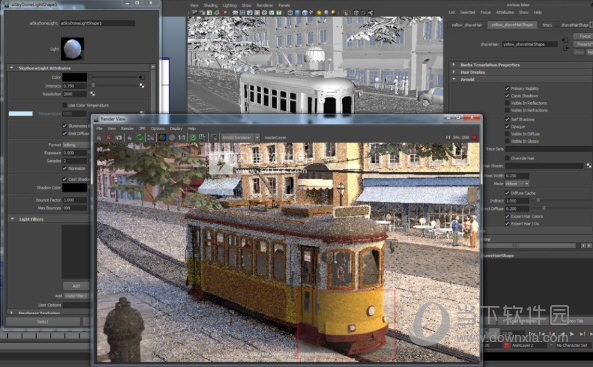Click the input connection arrow beside shaveHair field
The height and width of the screenshot is (367, 593).
(x=565, y=40)
